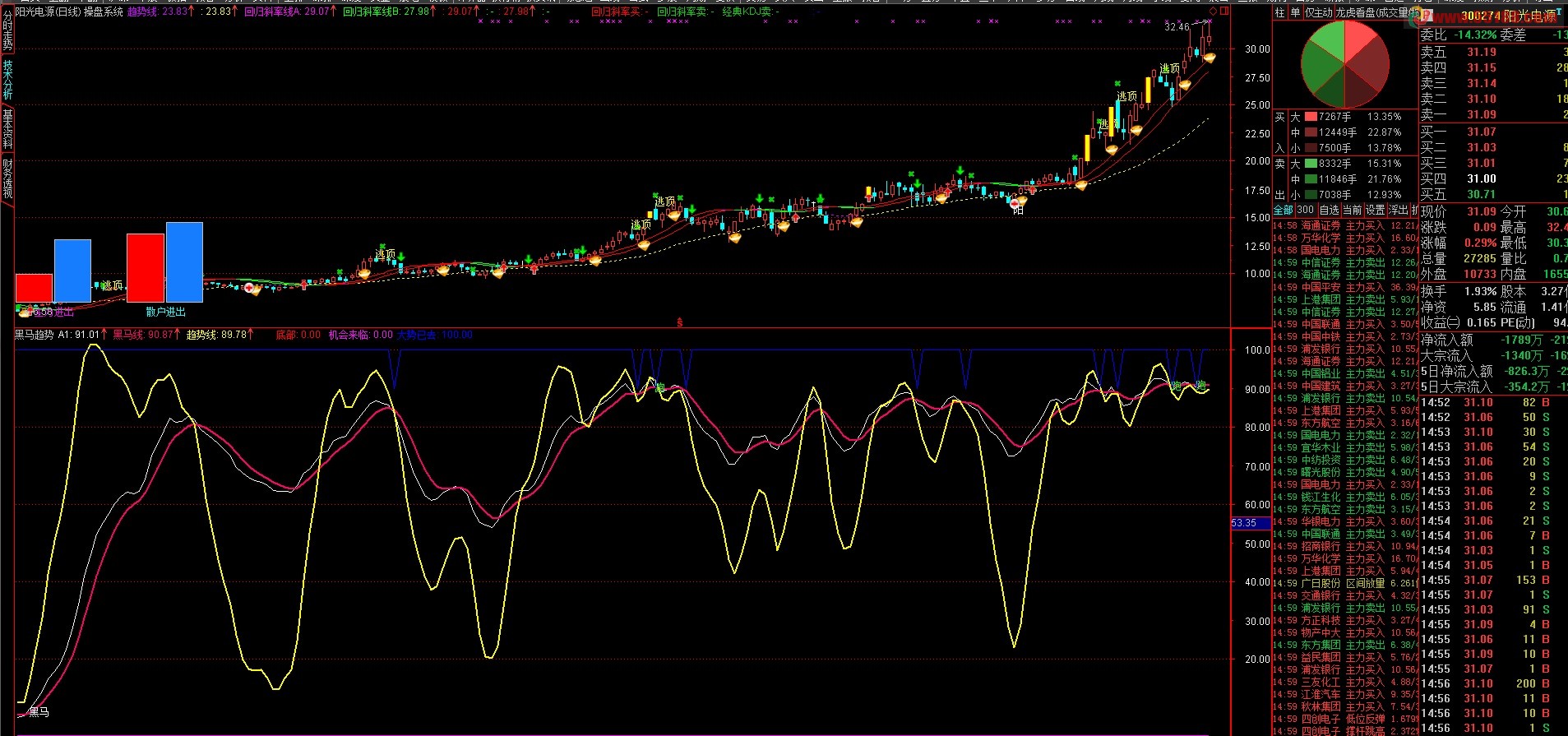Click the 浮出 tab to float the list
The width and height of the screenshot is (1568, 736).
1398,211
